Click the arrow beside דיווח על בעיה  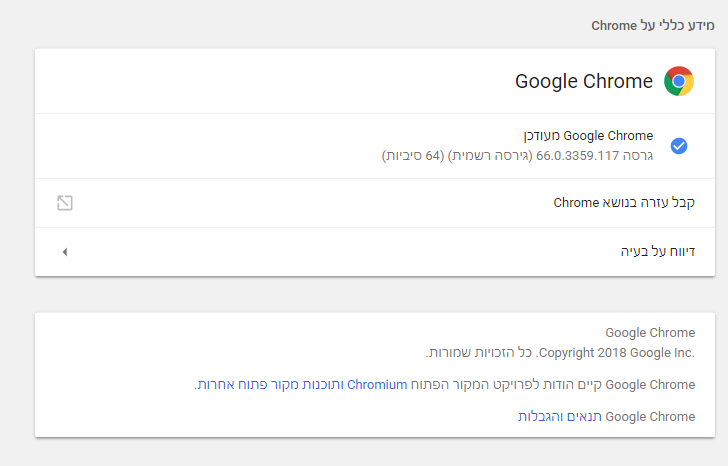click(x=65, y=252)
